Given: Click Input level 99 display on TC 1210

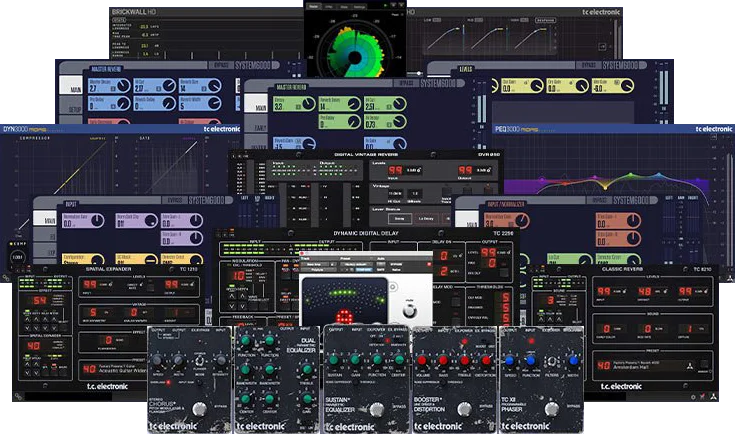Looking at the screenshot, I should pyautogui.click(x=90, y=284).
